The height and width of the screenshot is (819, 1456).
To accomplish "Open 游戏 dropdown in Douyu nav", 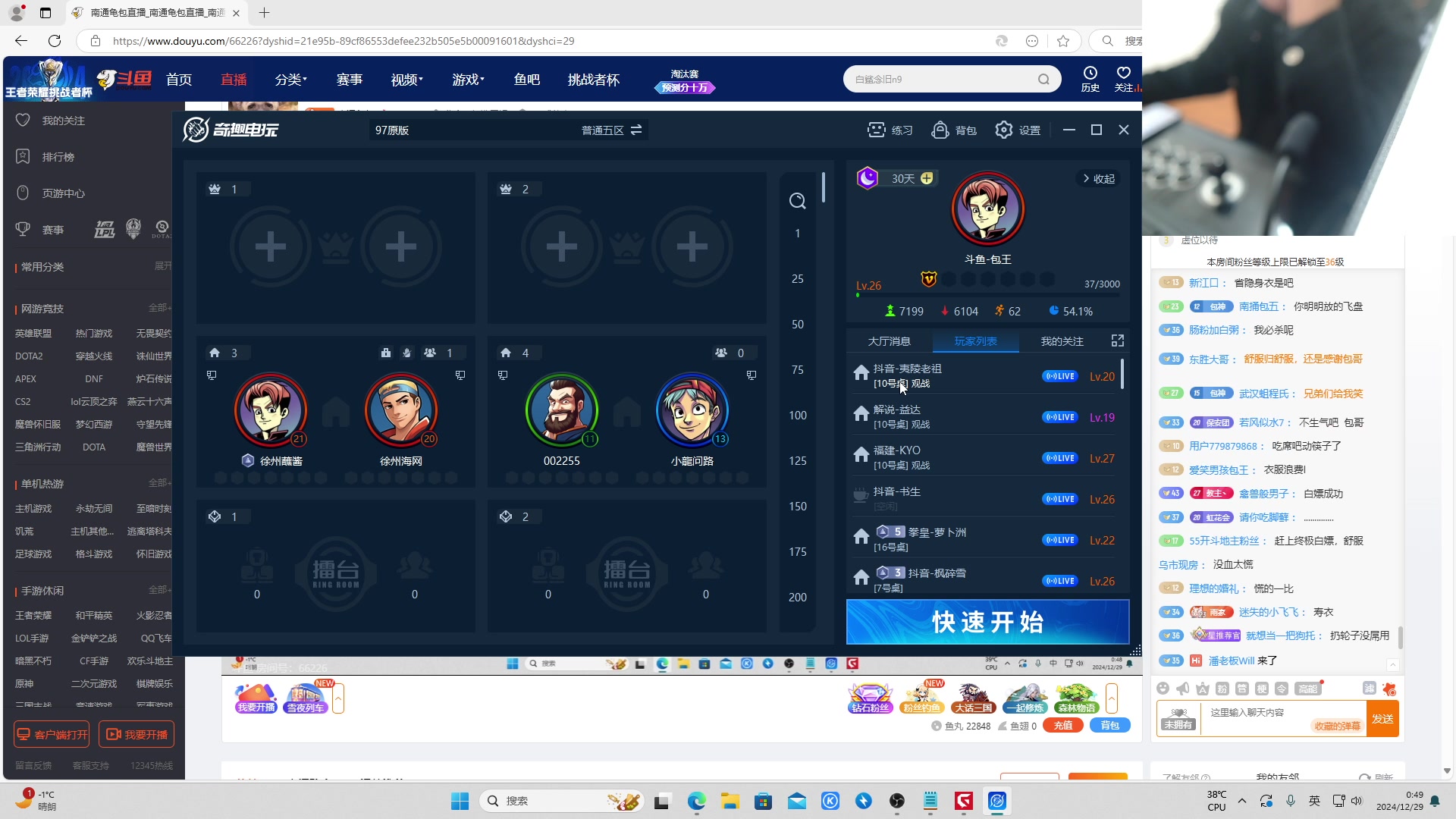I will click(x=468, y=80).
